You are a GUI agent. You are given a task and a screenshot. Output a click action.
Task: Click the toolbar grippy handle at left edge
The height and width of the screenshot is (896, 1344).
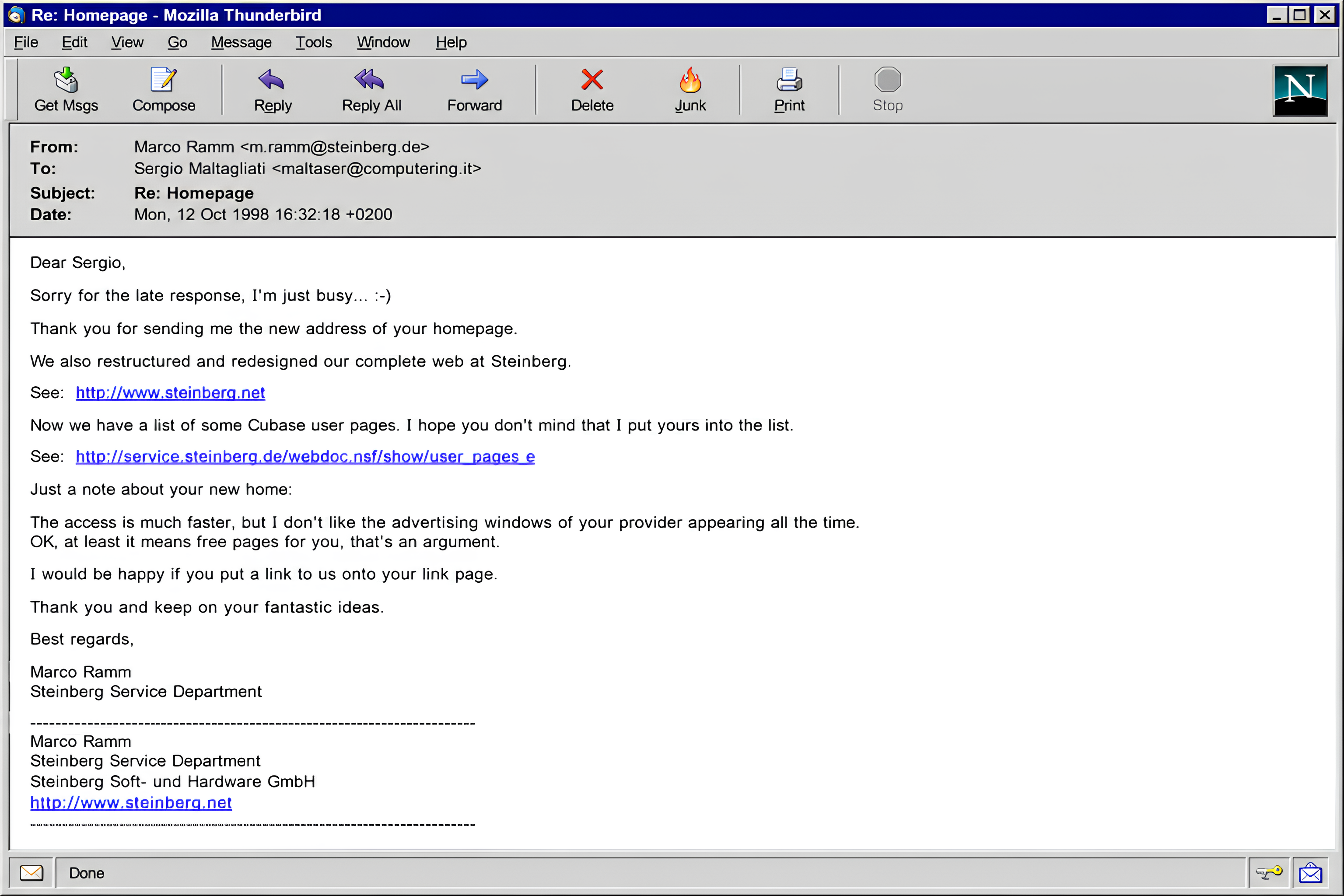point(11,90)
